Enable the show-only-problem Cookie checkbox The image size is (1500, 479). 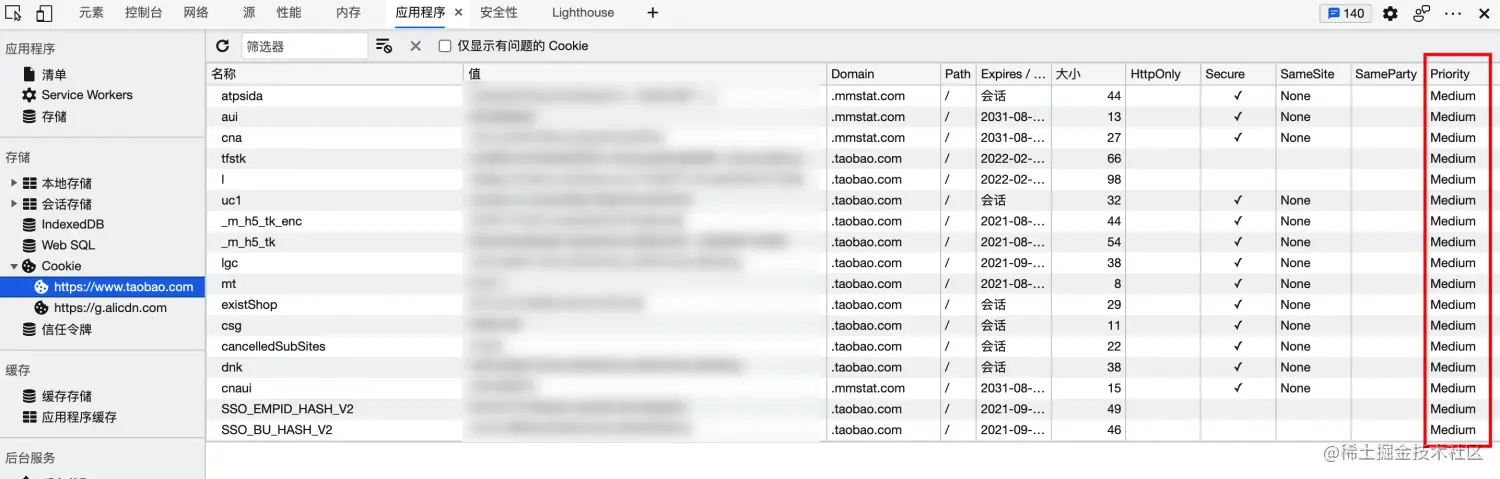[445, 46]
